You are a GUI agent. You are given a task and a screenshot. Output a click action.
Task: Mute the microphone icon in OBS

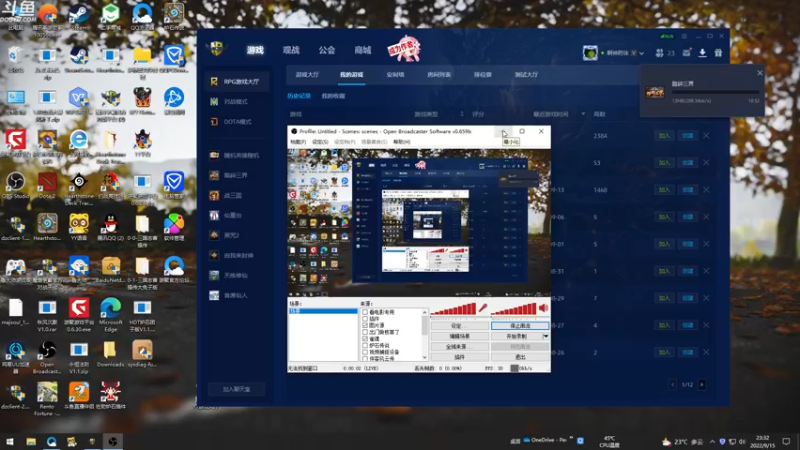[482, 308]
